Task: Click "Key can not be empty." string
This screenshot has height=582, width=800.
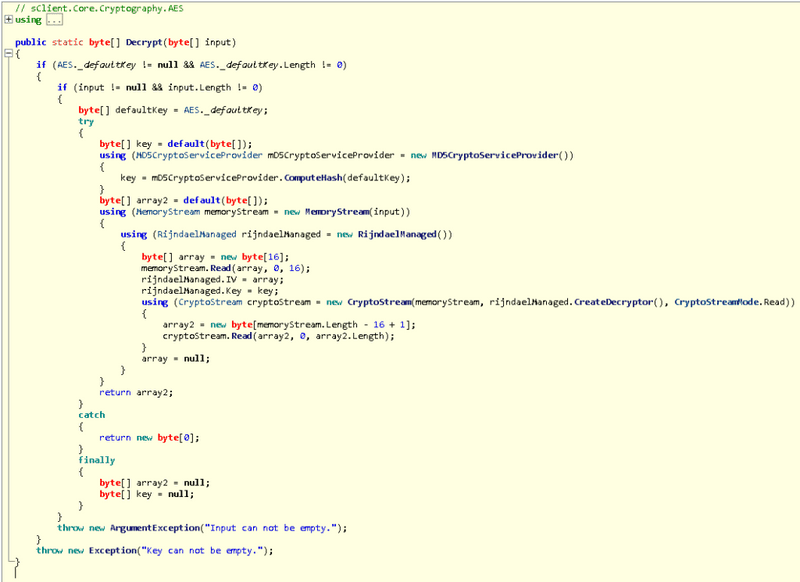Action: point(204,550)
